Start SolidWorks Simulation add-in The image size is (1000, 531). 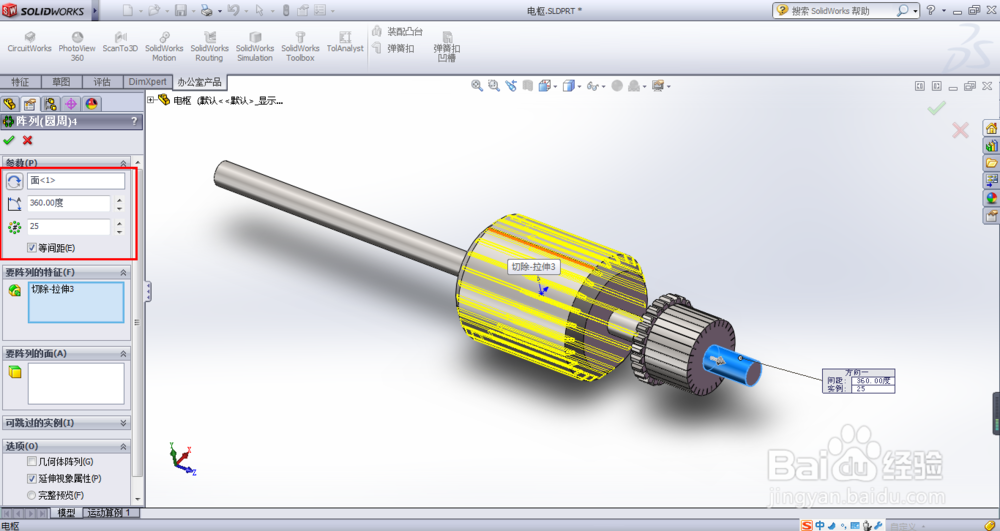(254, 47)
